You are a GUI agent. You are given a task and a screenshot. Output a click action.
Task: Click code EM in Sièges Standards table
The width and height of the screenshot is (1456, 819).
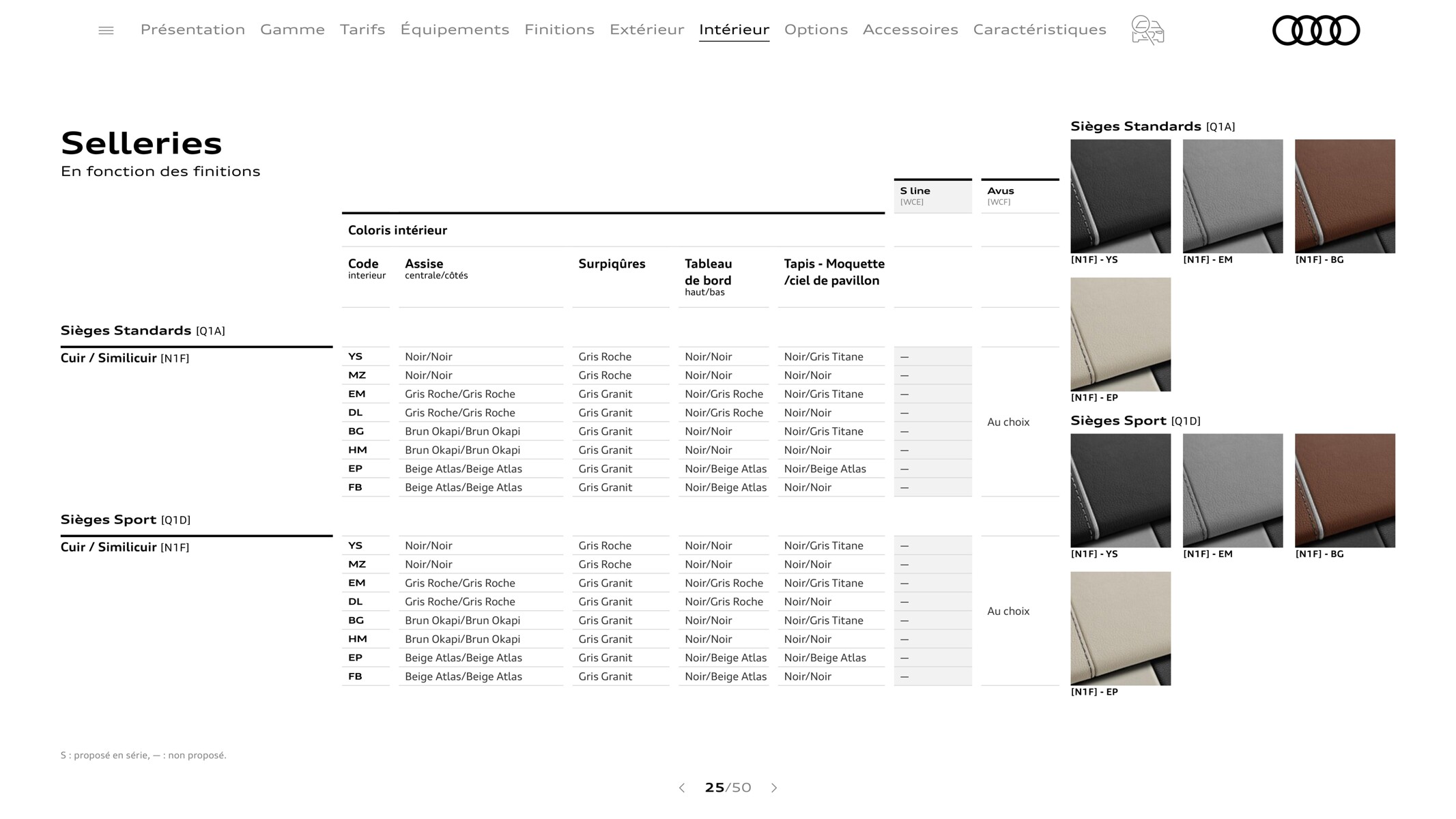pyautogui.click(x=357, y=394)
